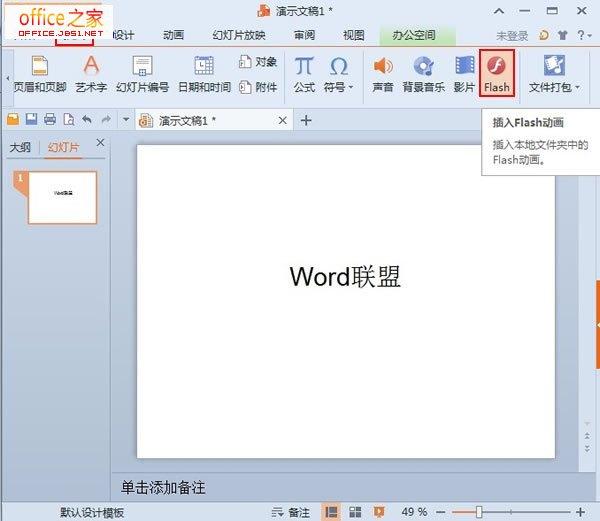This screenshot has width=600, height=521.
Task: Insert 日期和时间 date and time
Action: (x=203, y=72)
